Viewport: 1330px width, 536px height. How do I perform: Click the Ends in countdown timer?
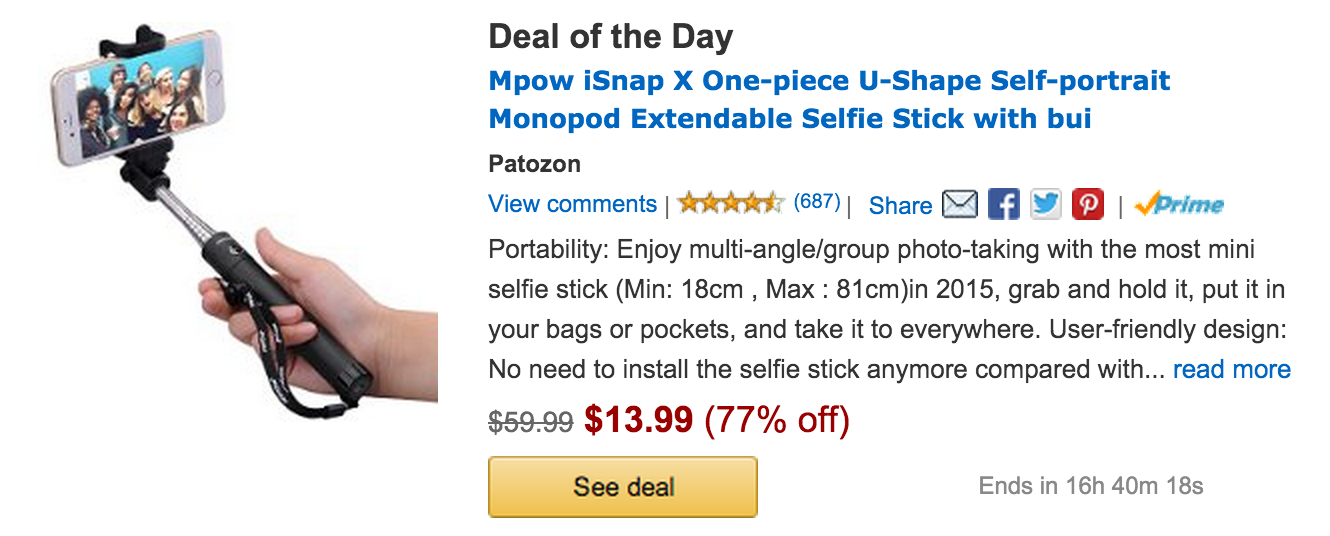tap(1090, 487)
